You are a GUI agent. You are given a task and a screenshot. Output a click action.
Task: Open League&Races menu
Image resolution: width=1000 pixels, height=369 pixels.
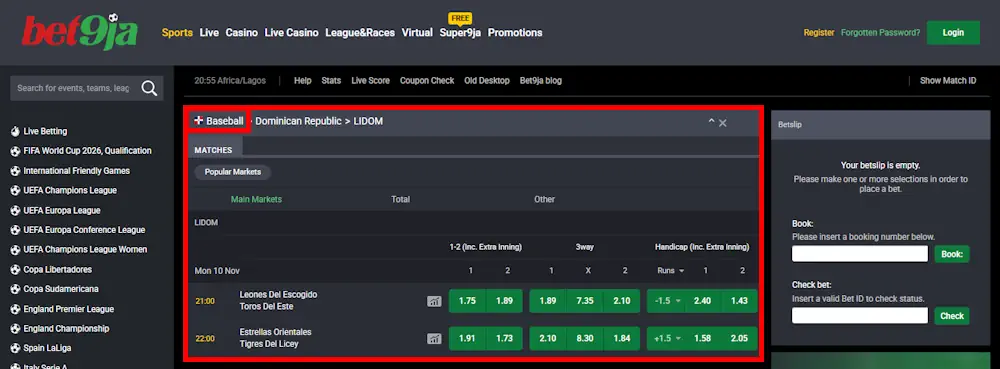point(360,33)
